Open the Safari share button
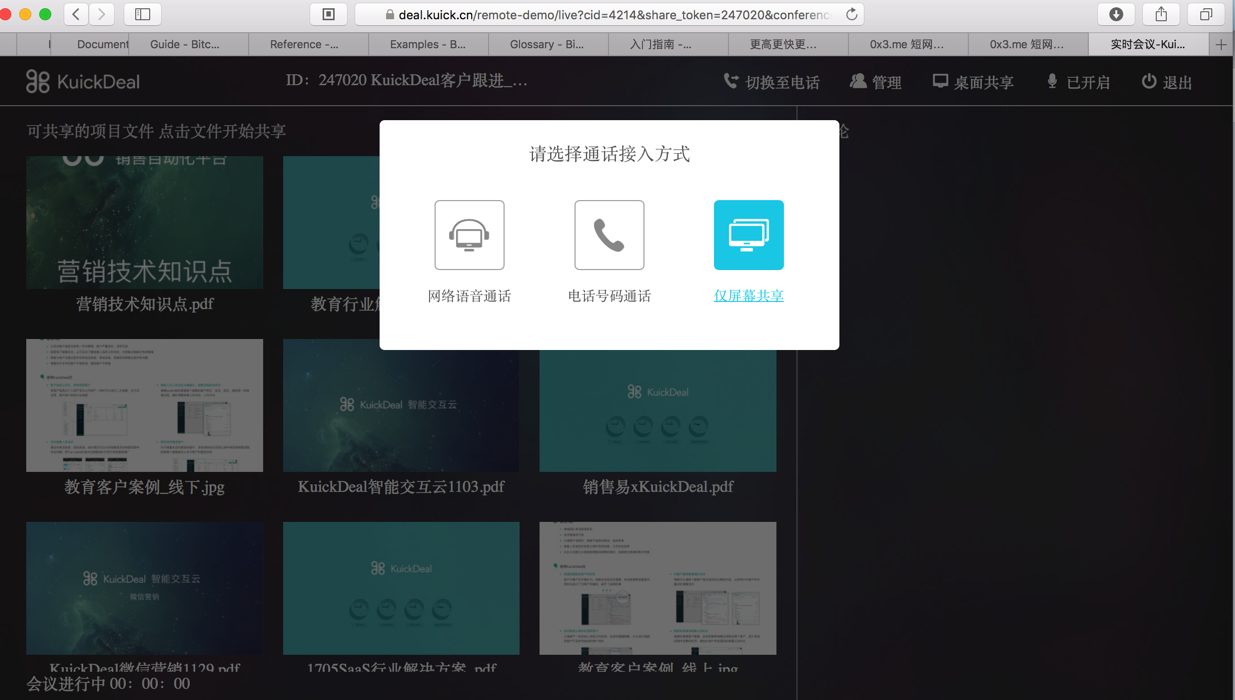 point(1161,14)
